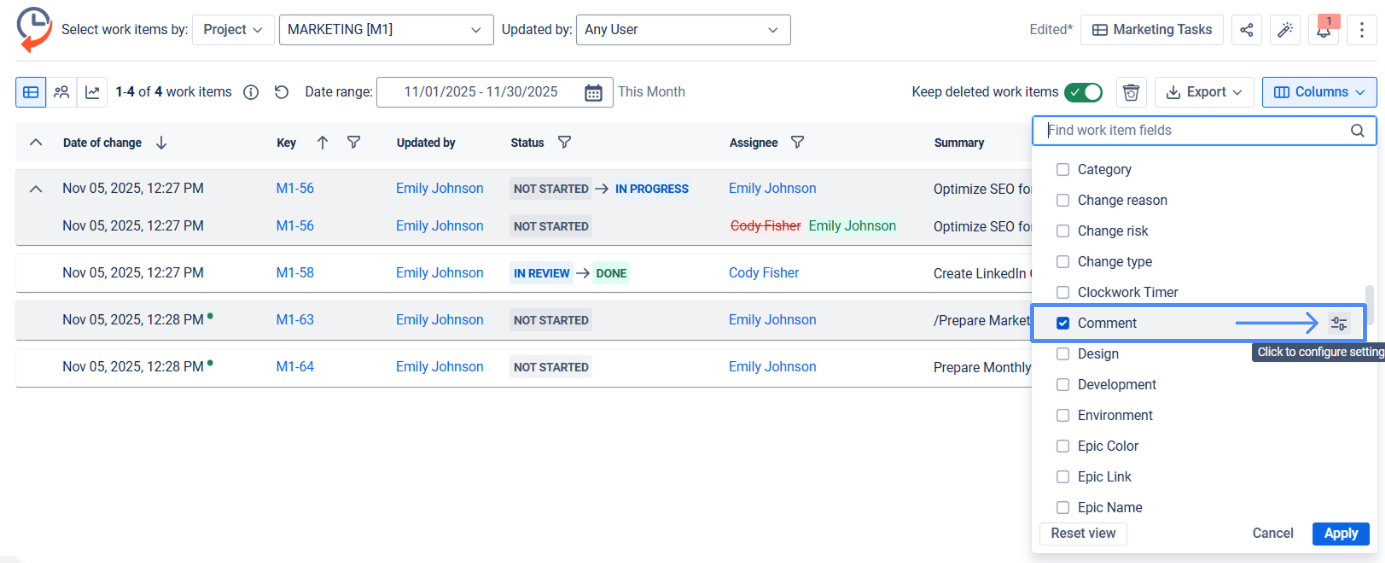Open the notifications bell icon

click(1323, 30)
